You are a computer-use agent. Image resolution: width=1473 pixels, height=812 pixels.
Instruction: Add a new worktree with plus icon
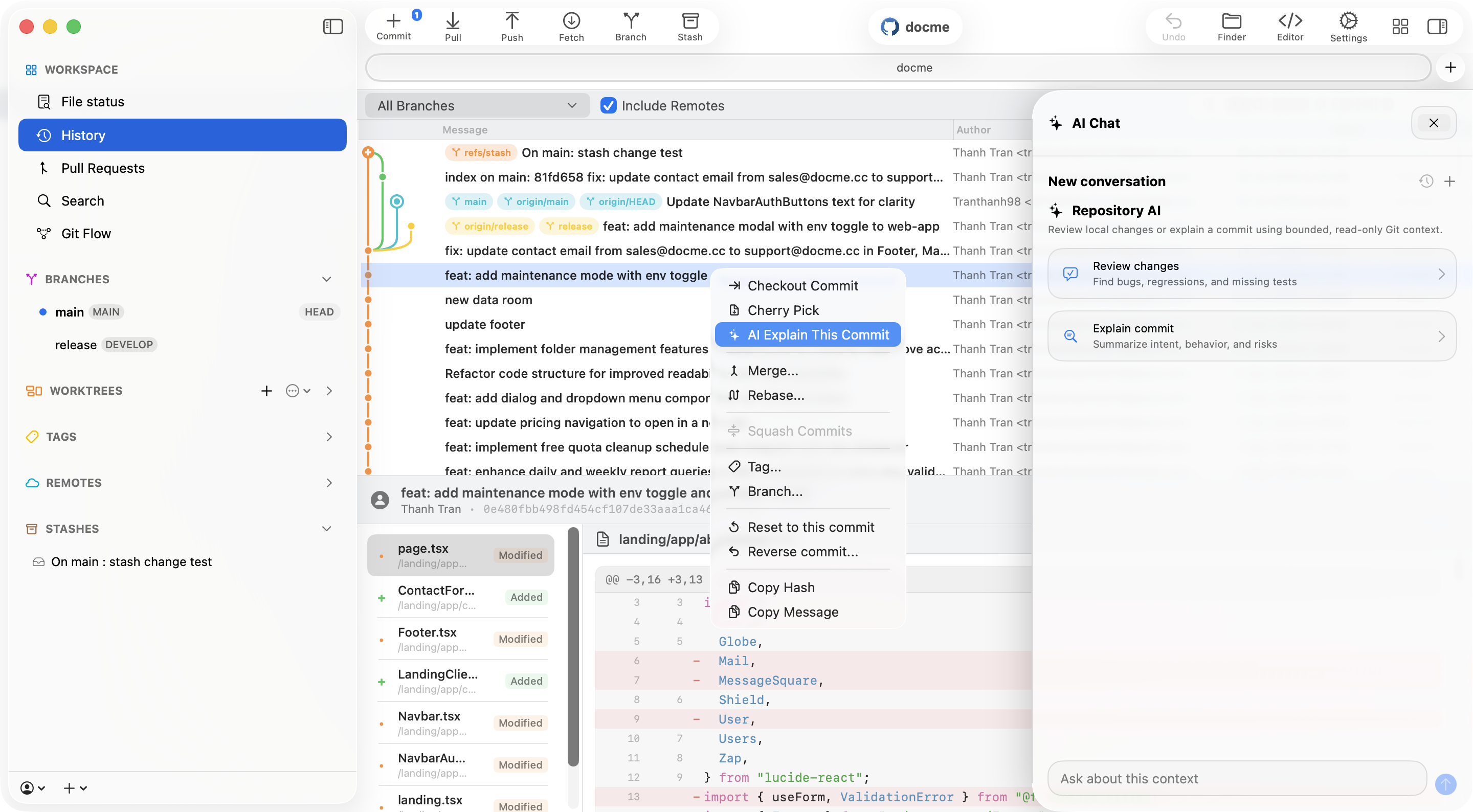point(266,391)
